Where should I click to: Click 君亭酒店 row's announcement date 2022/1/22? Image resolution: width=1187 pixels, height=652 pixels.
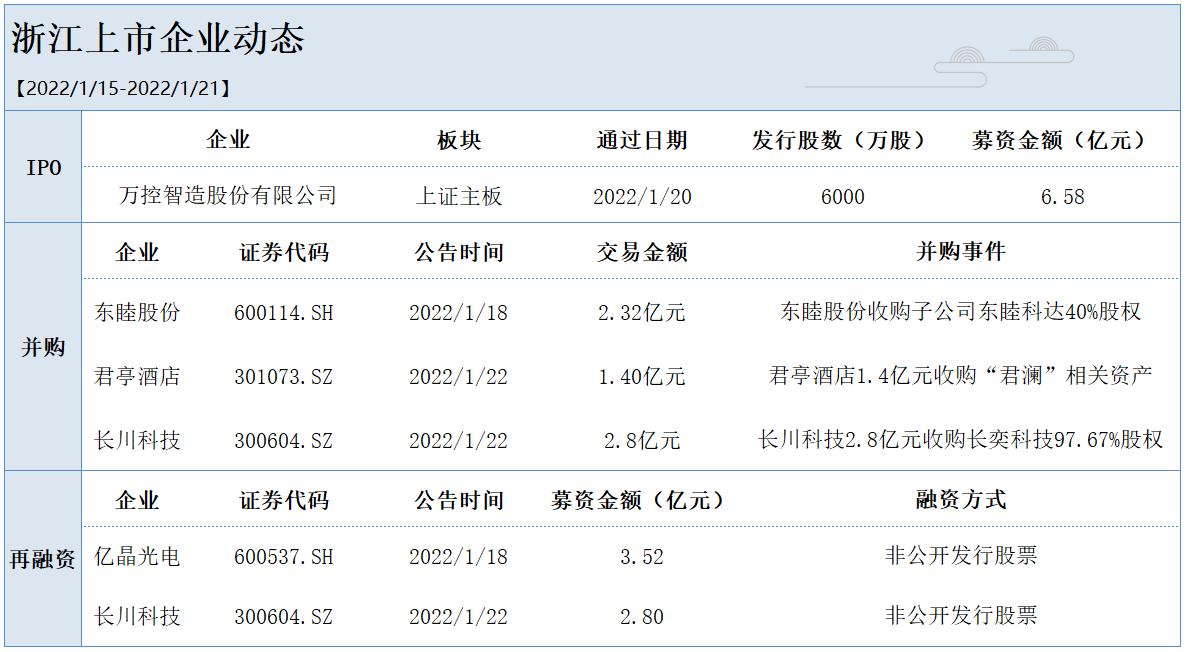pyautogui.click(x=459, y=376)
